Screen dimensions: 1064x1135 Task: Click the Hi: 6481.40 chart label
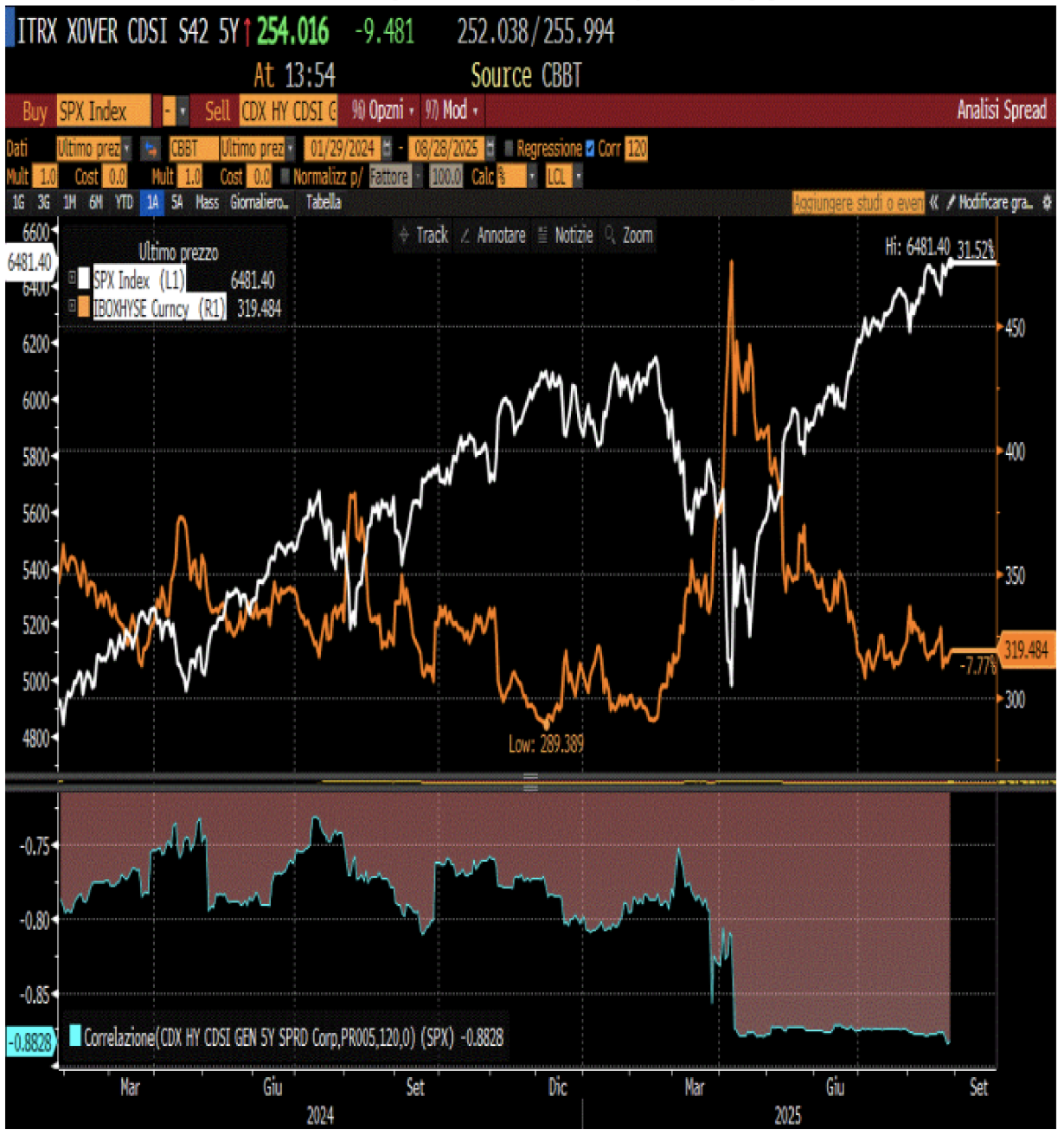coord(917,247)
